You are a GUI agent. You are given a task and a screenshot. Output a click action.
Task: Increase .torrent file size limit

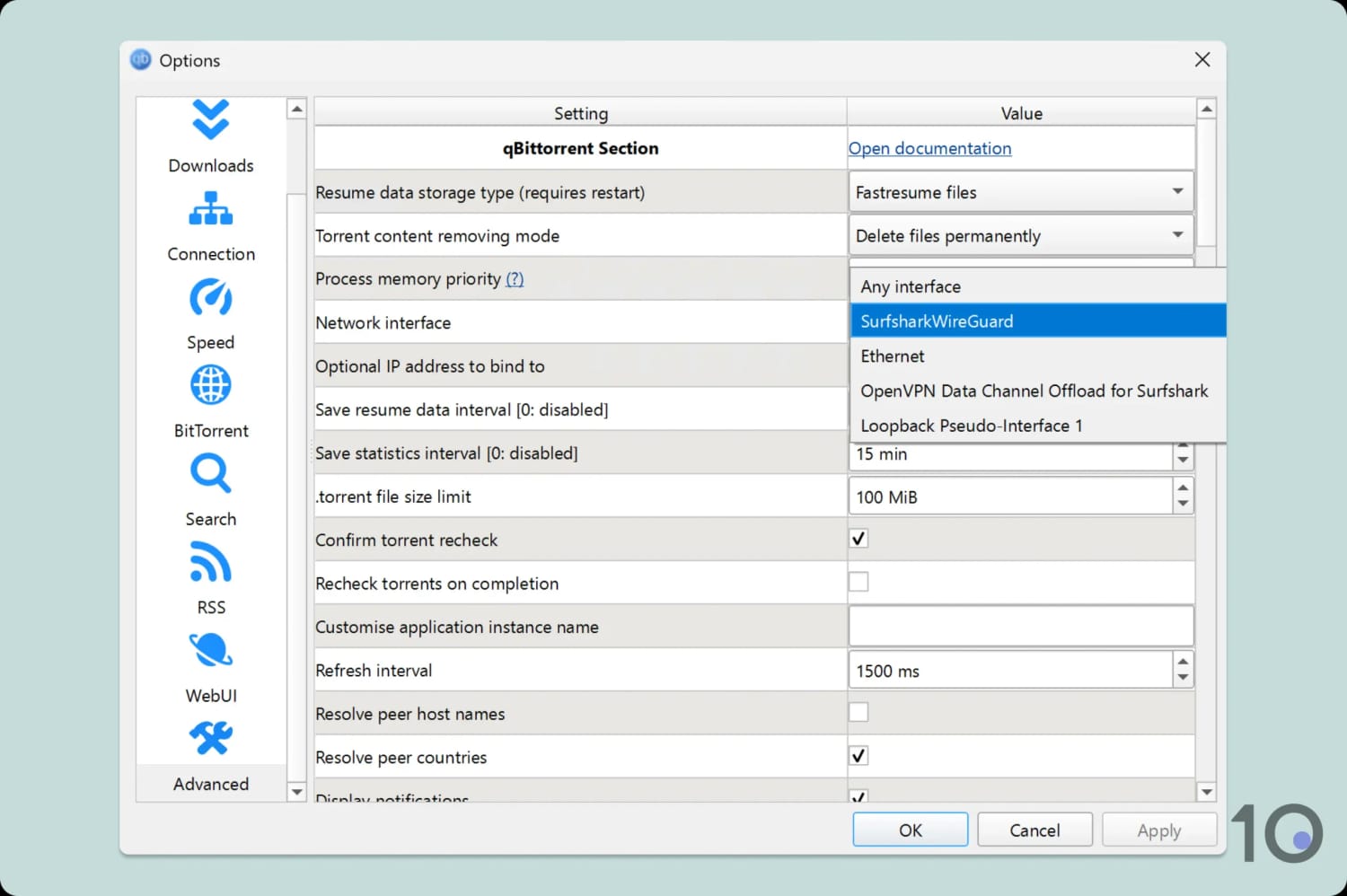pos(1183,488)
